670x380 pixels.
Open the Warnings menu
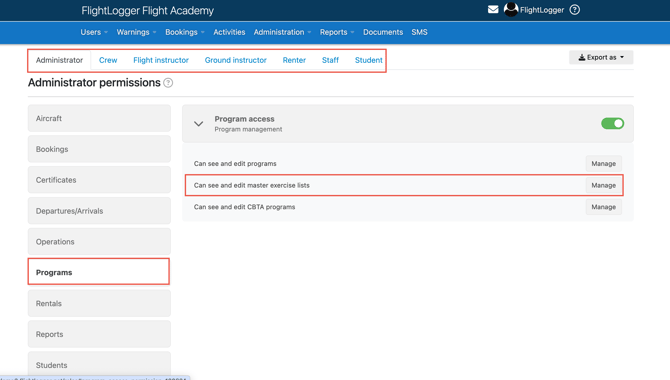(136, 32)
